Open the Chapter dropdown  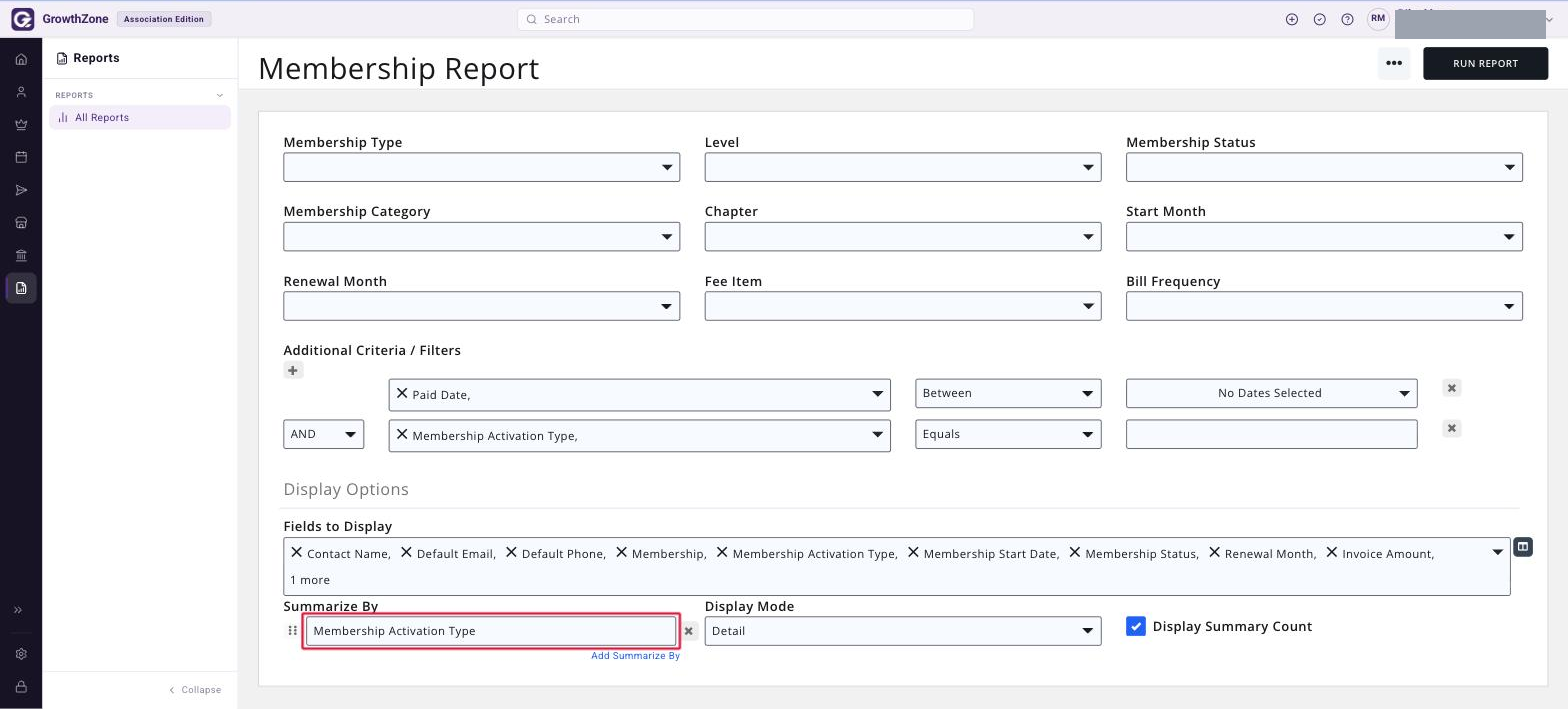click(903, 237)
